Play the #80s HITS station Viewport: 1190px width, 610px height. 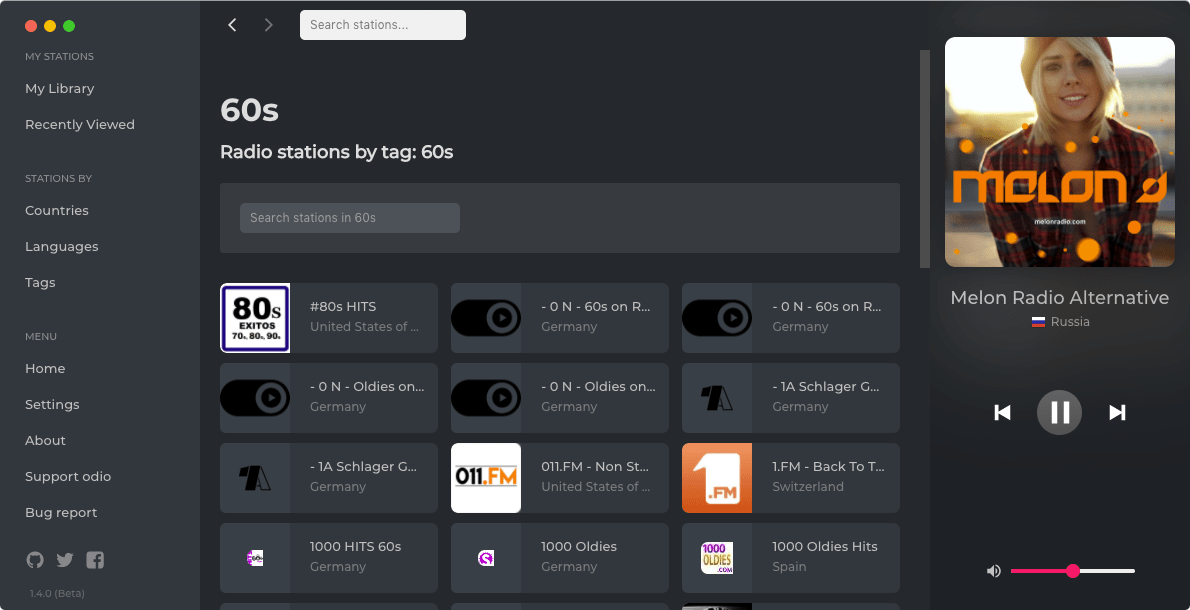pyautogui.click(x=329, y=318)
